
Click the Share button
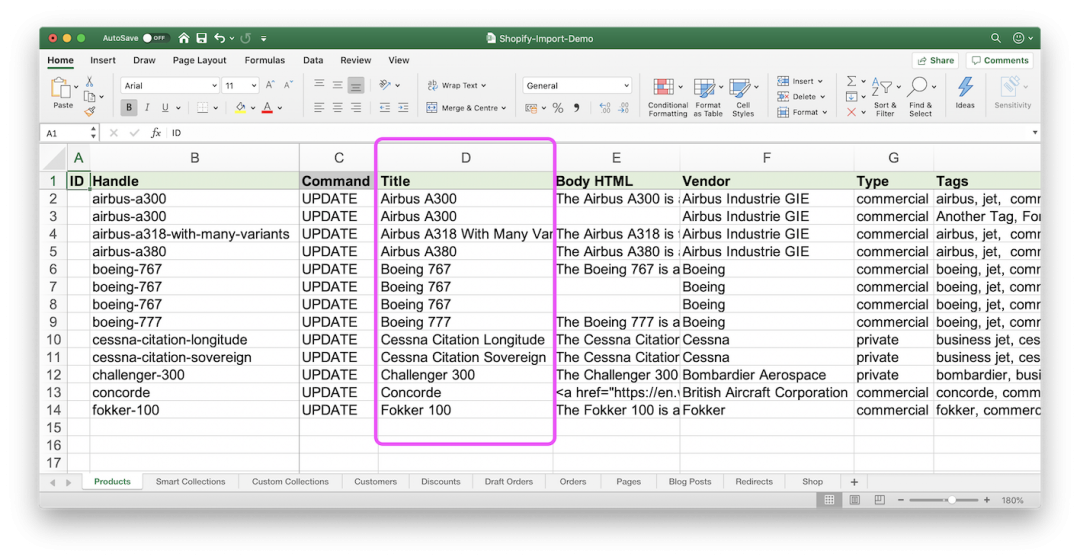pyautogui.click(x=935, y=60)
